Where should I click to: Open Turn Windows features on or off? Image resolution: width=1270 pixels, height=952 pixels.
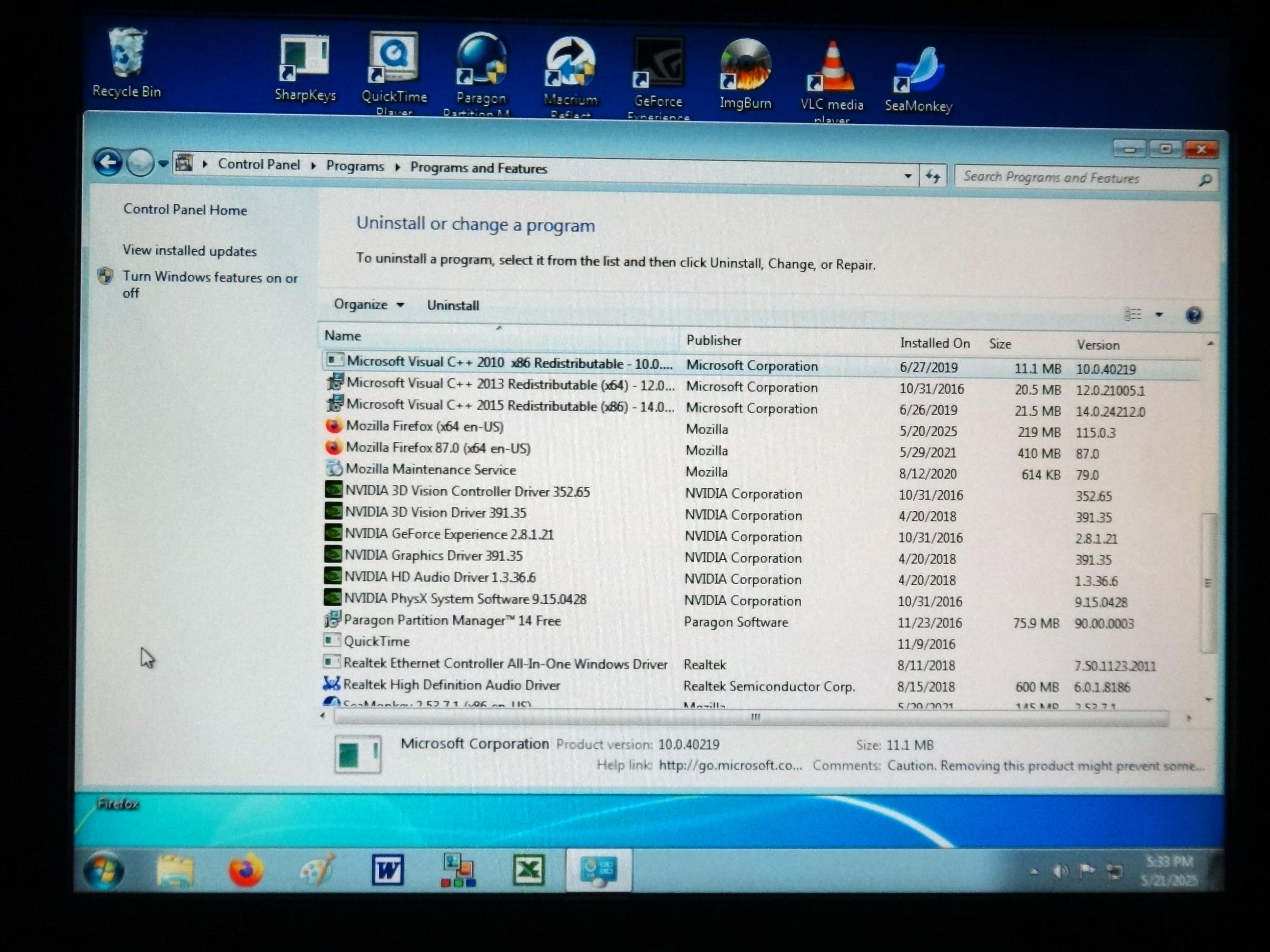click(210, 285)
